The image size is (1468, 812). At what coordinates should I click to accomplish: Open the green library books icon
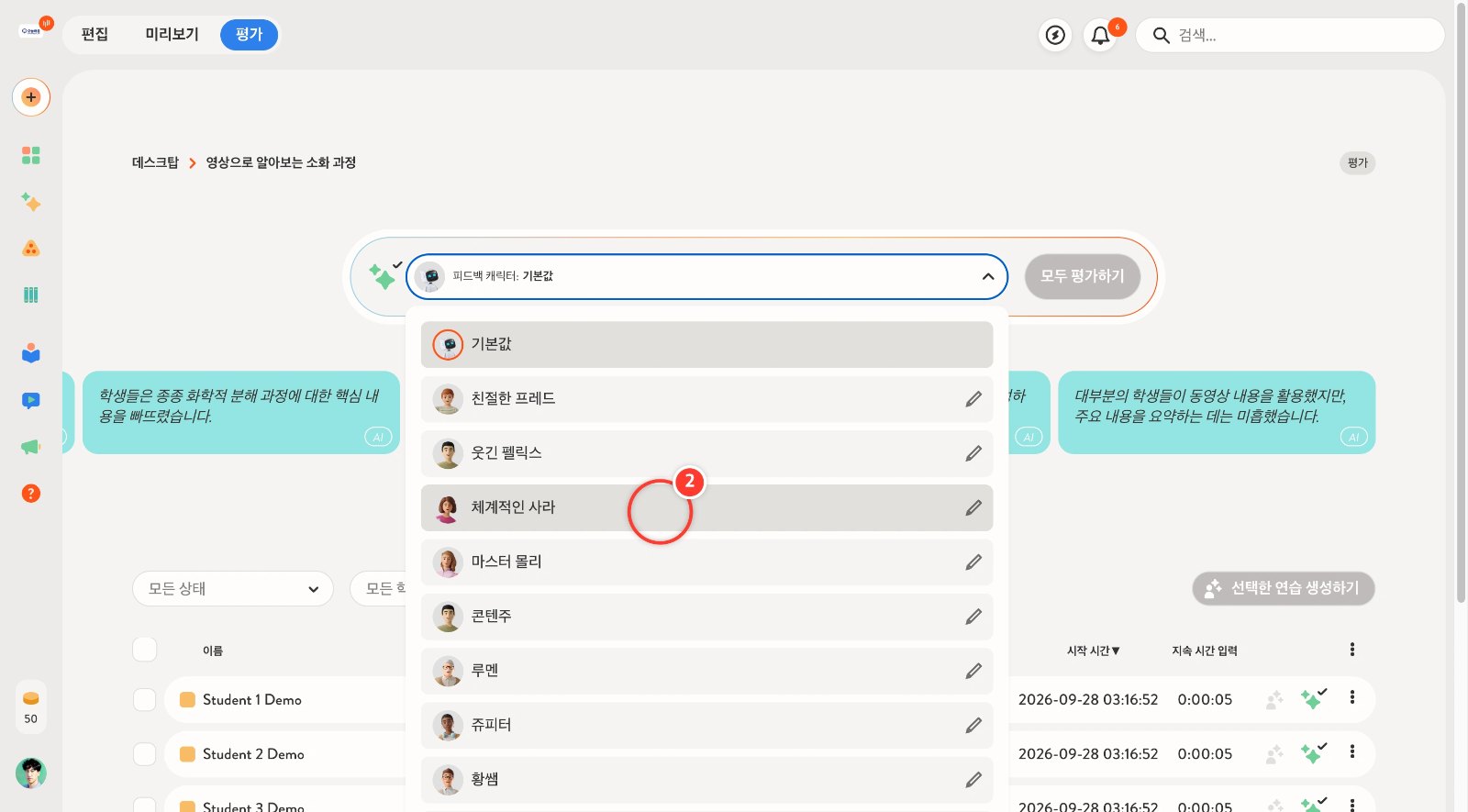click(31, 295)
